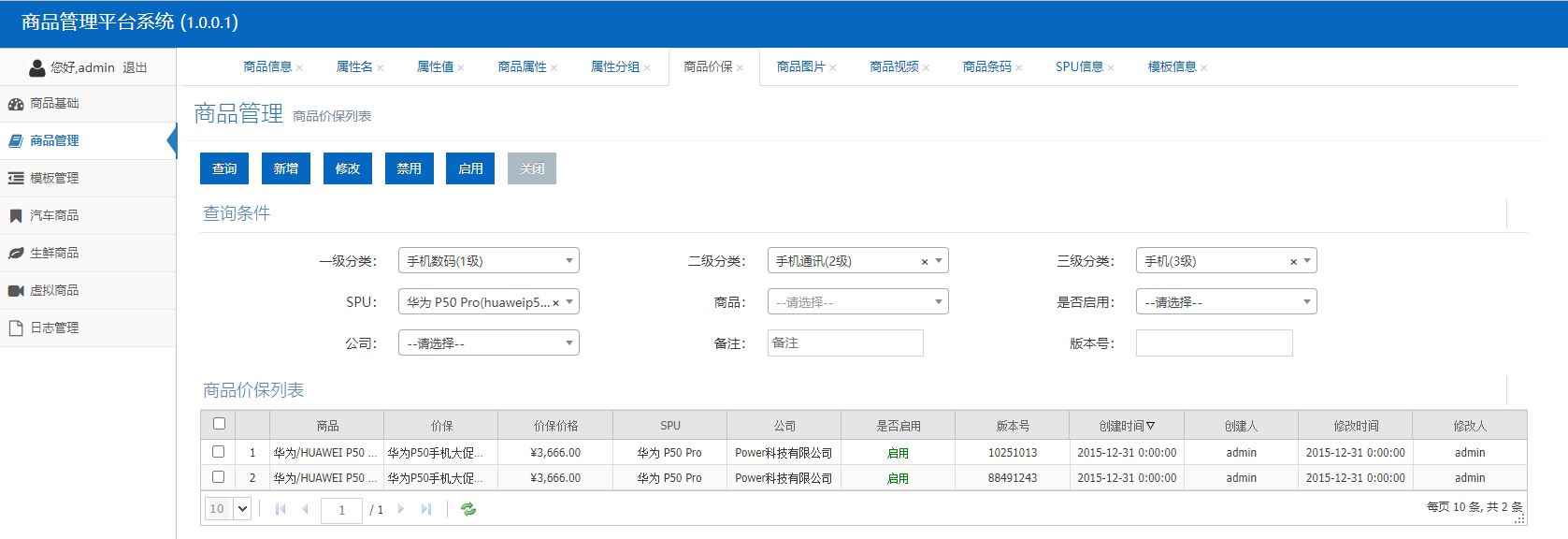Click the 查询 button
This screenshot has width=1568, height=539.
pyautogui.click(x=224, y=168)
